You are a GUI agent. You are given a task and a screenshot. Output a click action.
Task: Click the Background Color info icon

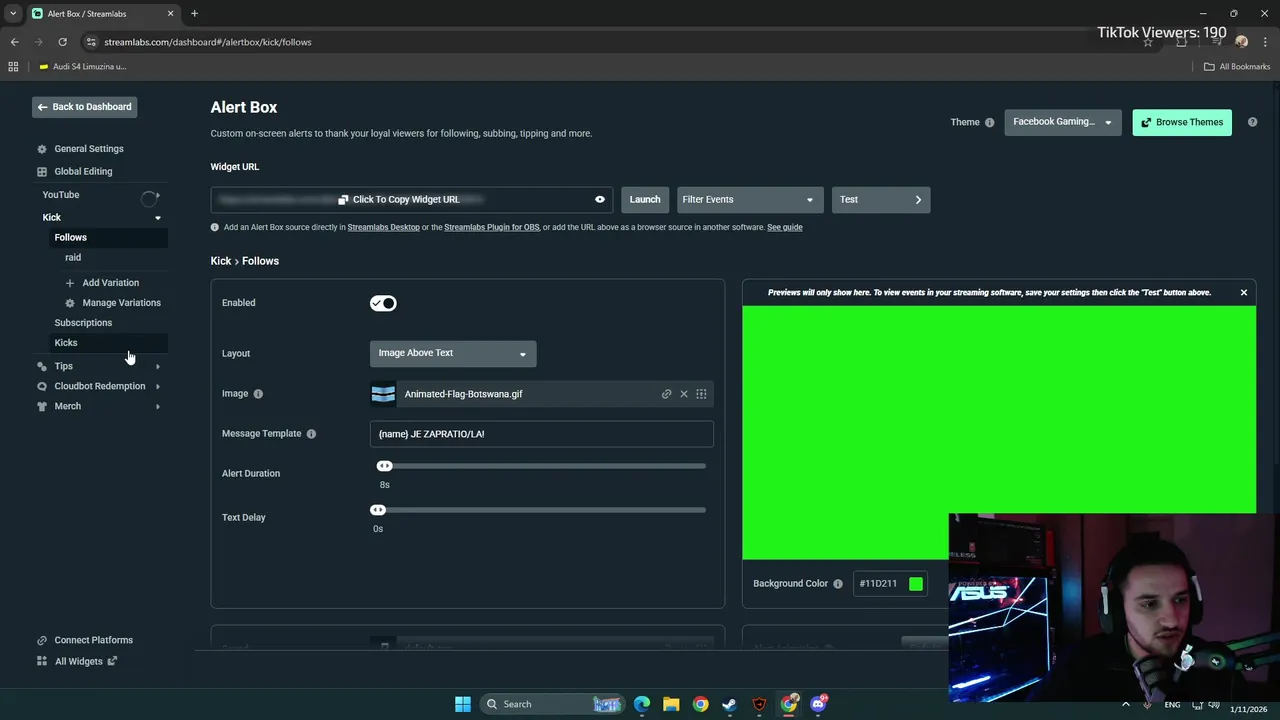[838, 584]
